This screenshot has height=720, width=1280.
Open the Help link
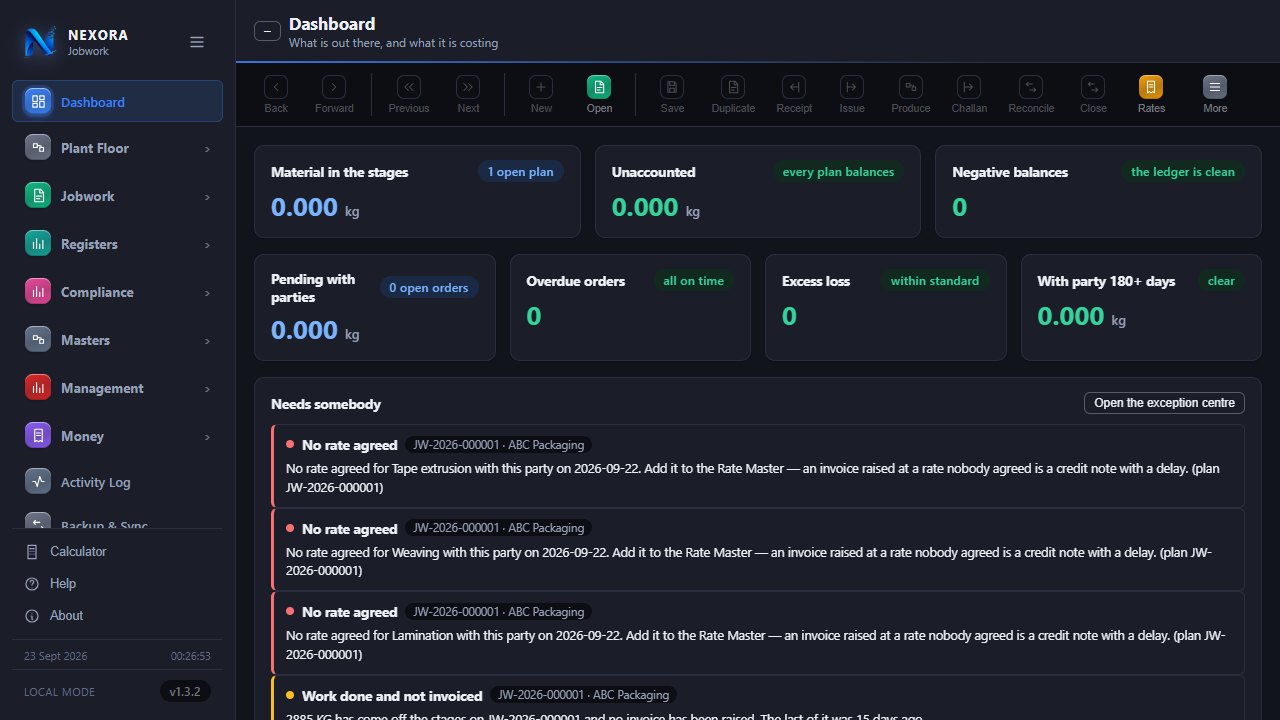pos(117,584)
